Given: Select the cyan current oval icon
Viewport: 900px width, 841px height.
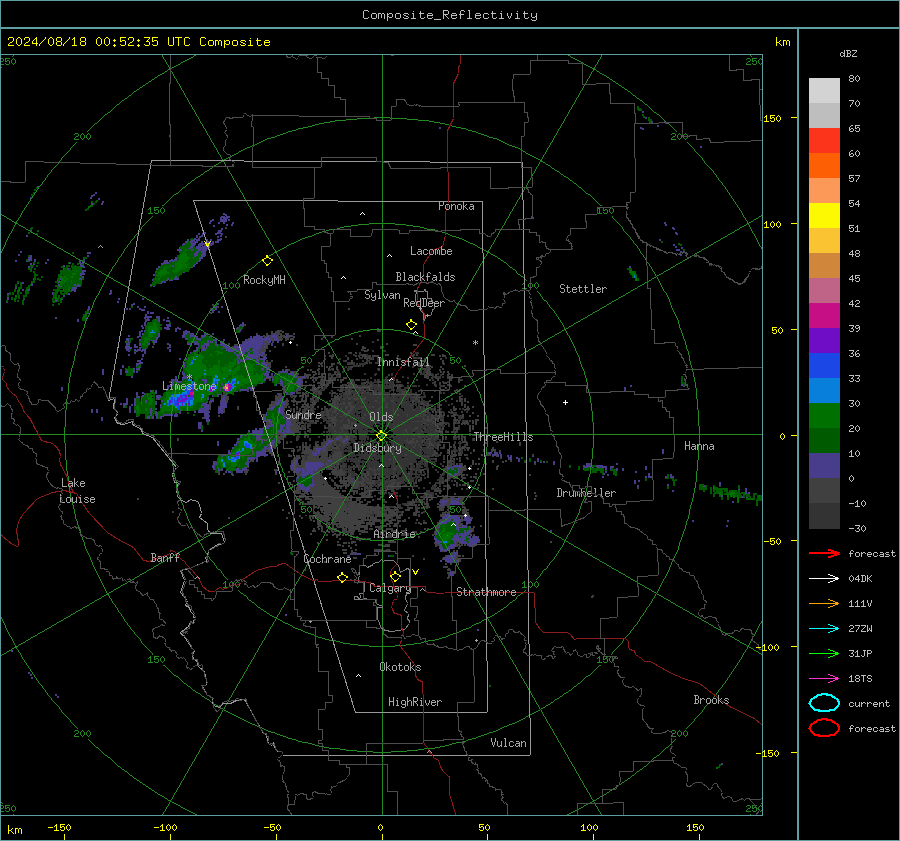Looking at the screenshot, I should coord(824,703).
